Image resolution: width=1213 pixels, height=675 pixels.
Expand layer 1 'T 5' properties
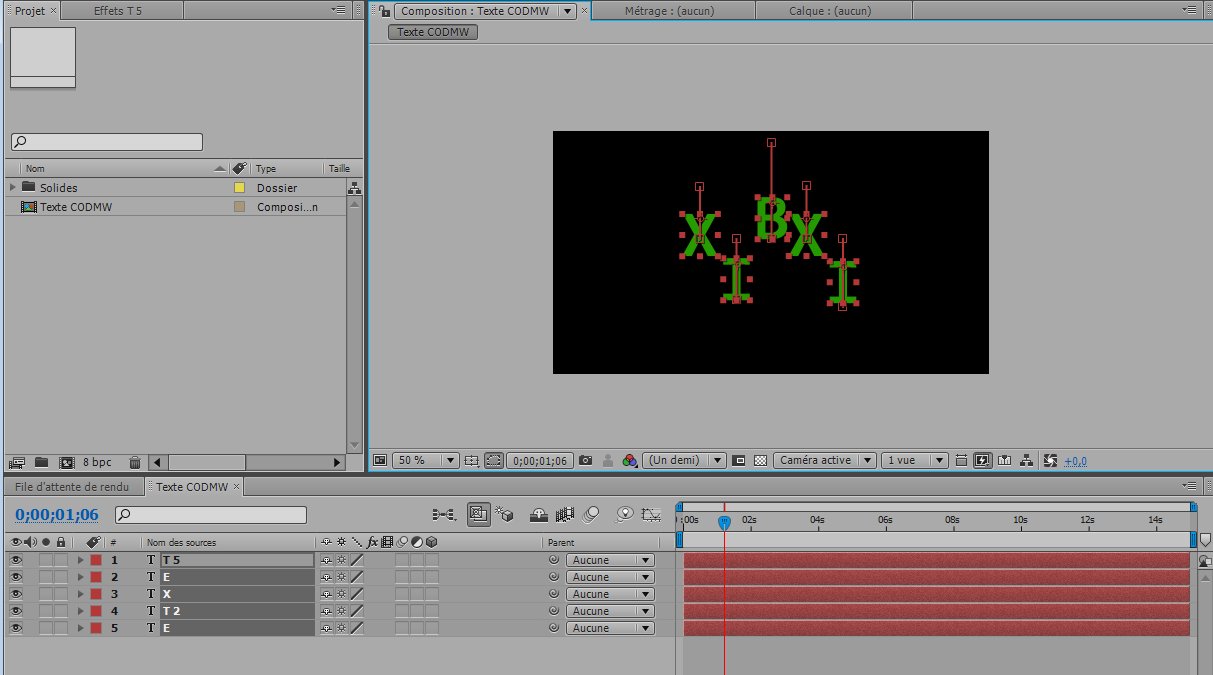[80, 560]
